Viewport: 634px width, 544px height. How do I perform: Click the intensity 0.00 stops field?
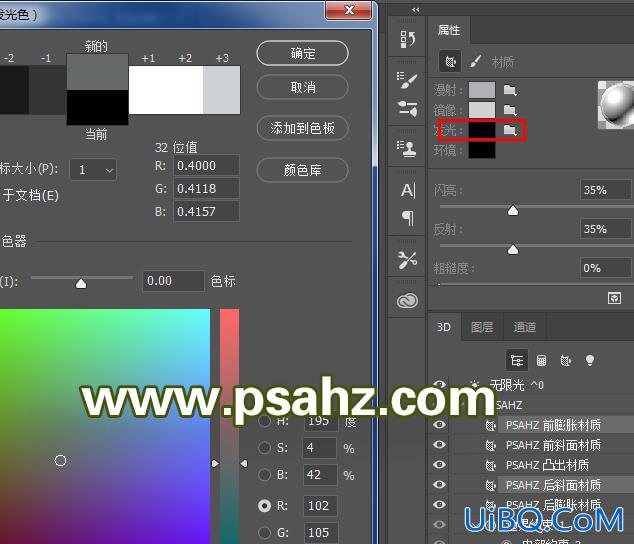pyautogui.click(x=173, y=281)
